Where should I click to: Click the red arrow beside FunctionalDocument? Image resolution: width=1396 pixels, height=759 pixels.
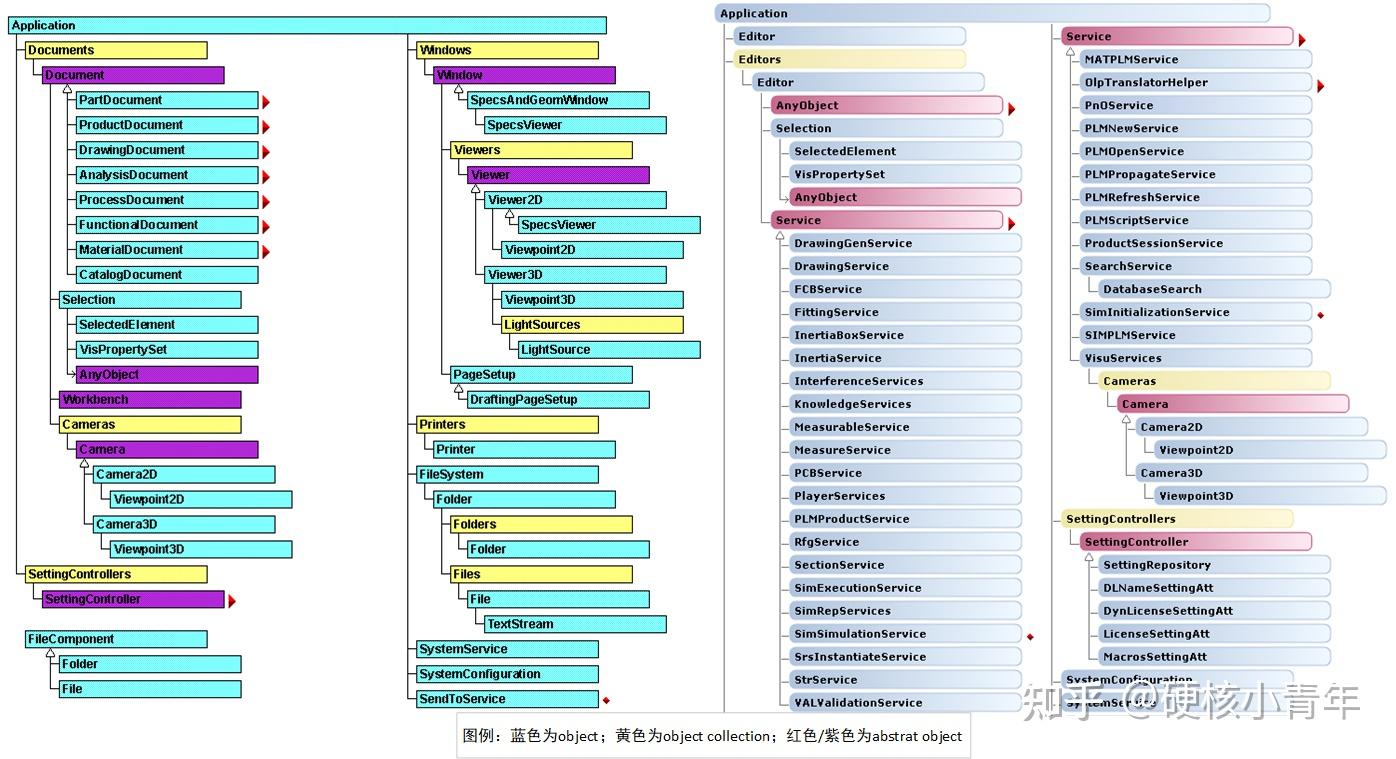point(266,226)
